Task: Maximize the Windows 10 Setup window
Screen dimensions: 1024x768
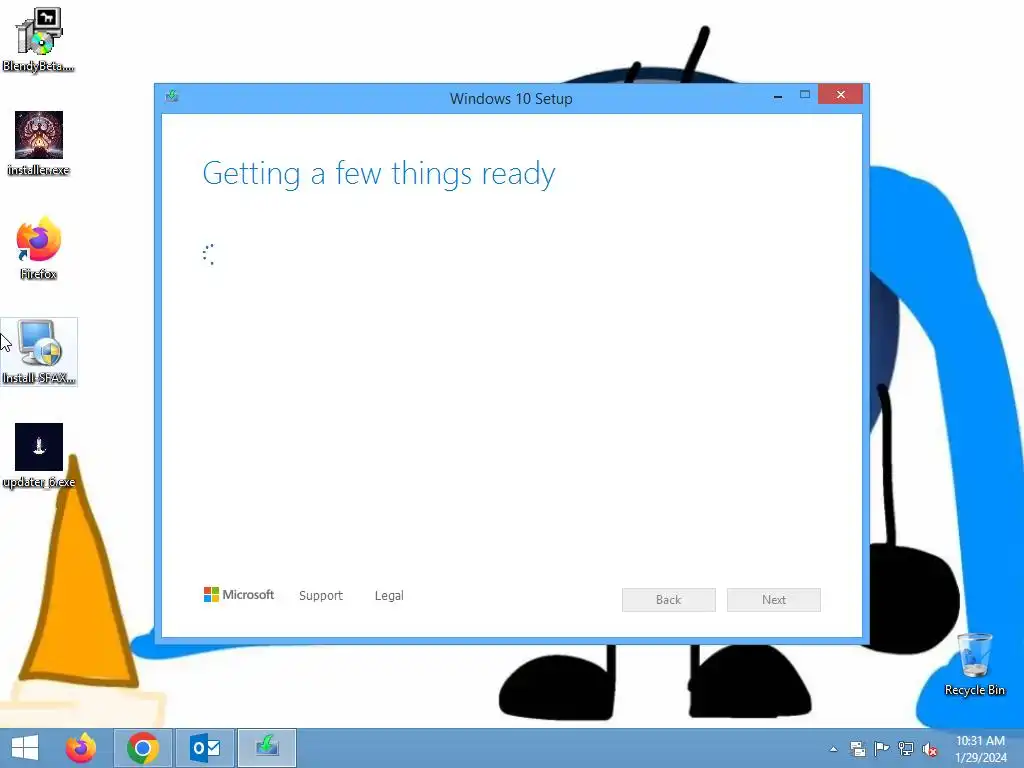Action: click(805, 95)
